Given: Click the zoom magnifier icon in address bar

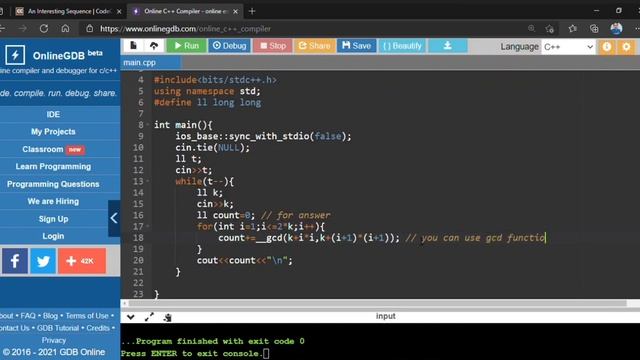Looking at the screenshot, I should pos(531,29).
